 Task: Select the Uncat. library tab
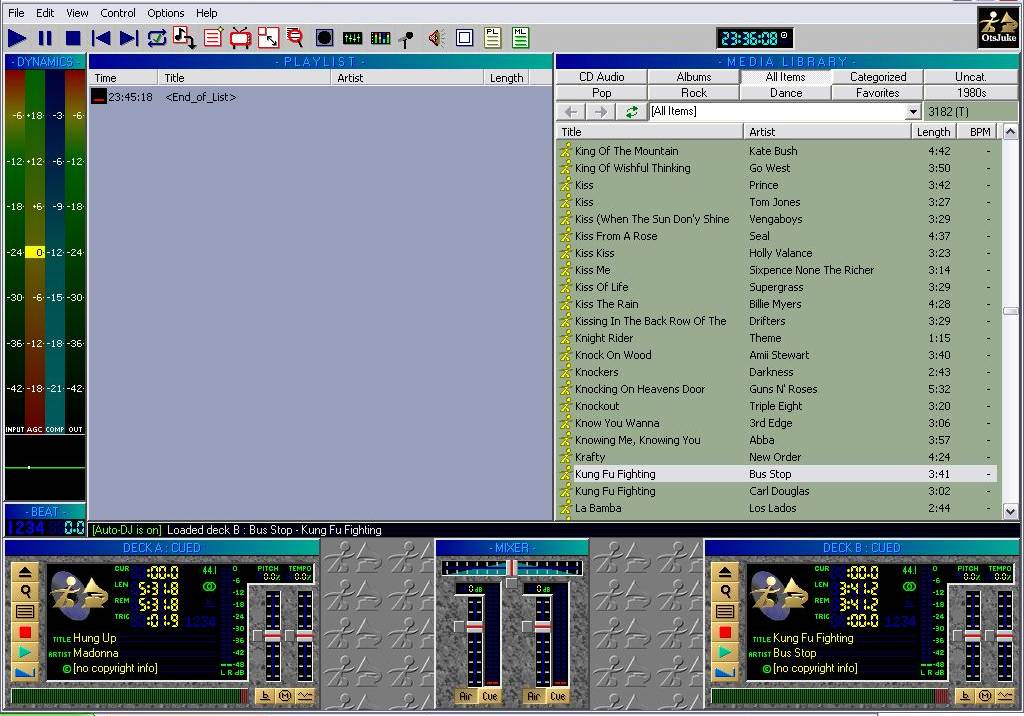pyautogui.click(x=970, y=77)
